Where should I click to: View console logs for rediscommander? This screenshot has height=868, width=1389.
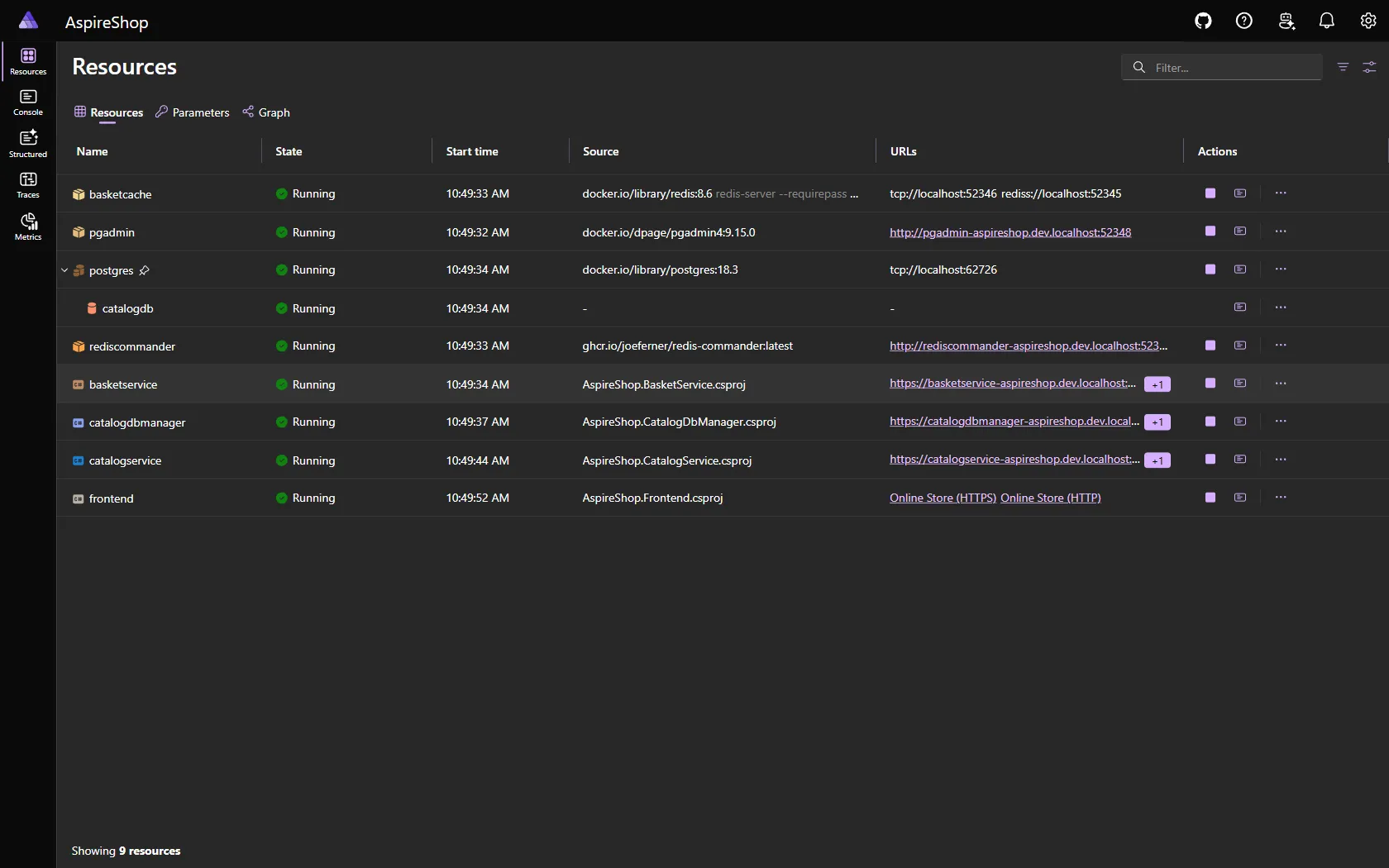tap(1240, 346)
